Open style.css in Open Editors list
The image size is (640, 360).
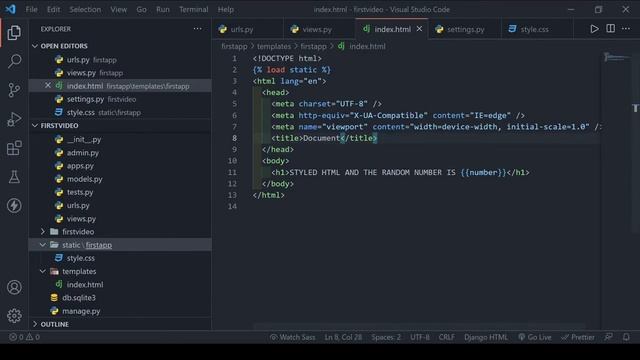pos(120,112)
